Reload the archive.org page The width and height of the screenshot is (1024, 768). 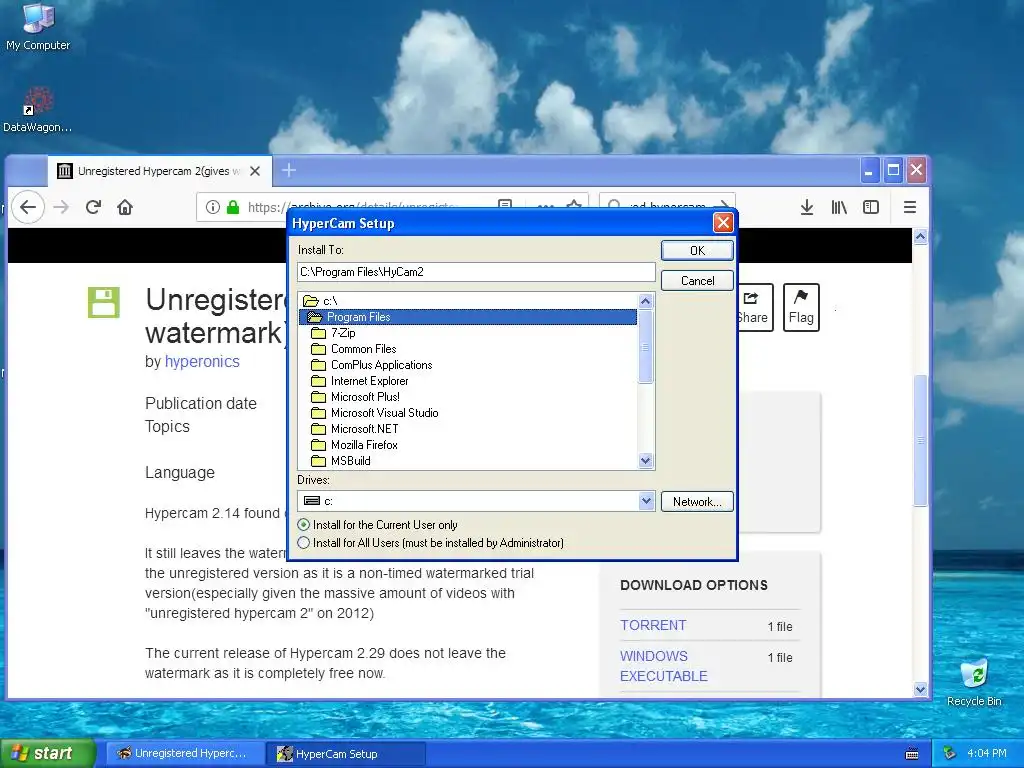pos(93,208)
